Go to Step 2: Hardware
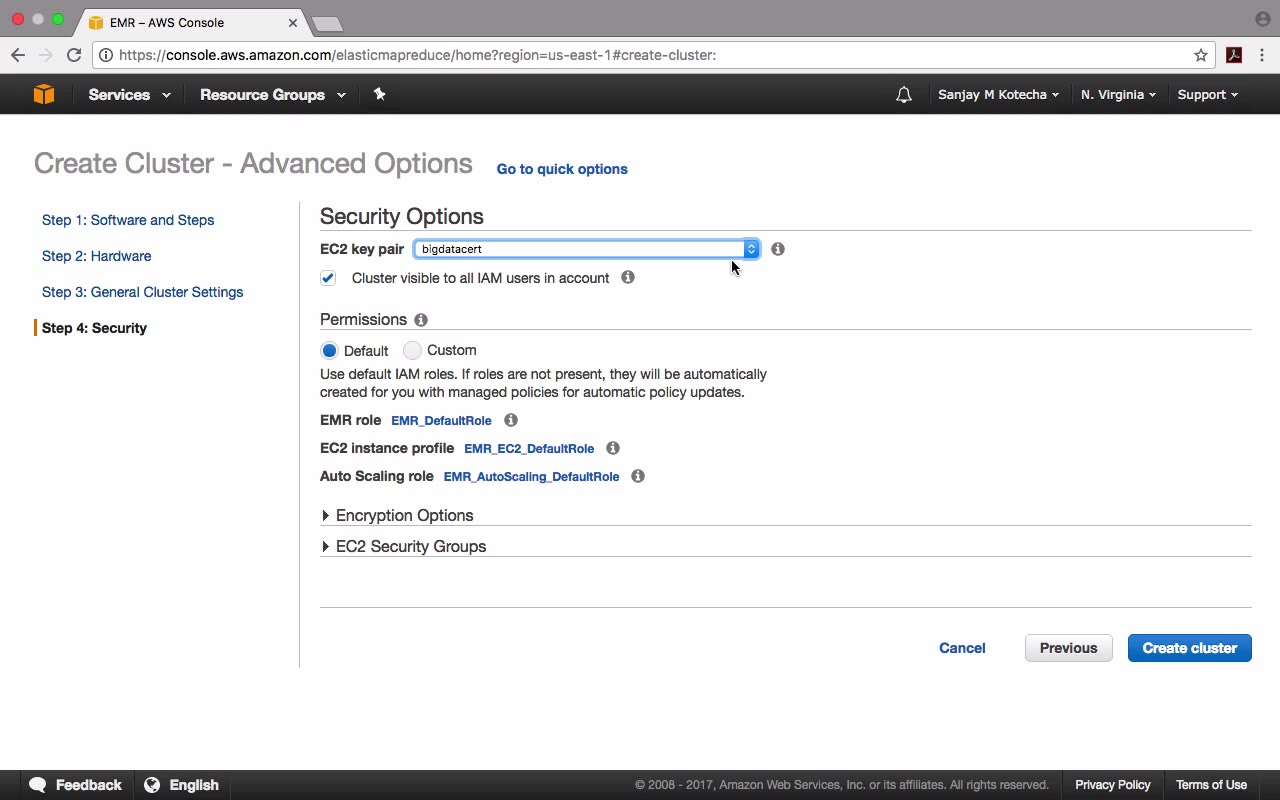This screenshot has width=1280, height=800. coord(96,256)
